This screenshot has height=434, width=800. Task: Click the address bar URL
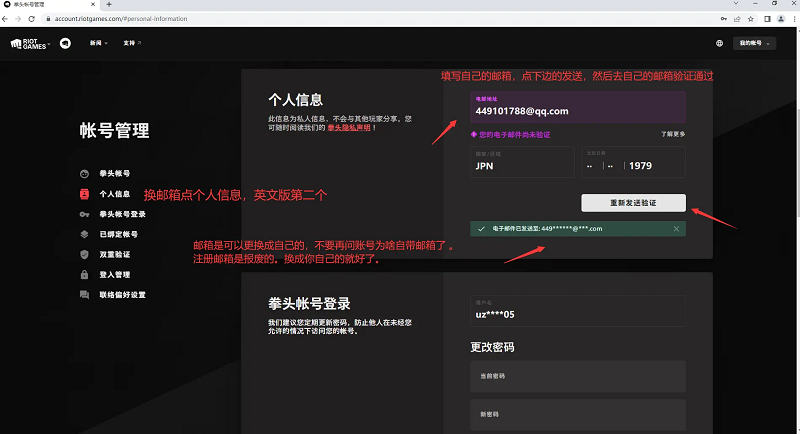(121, 19)
